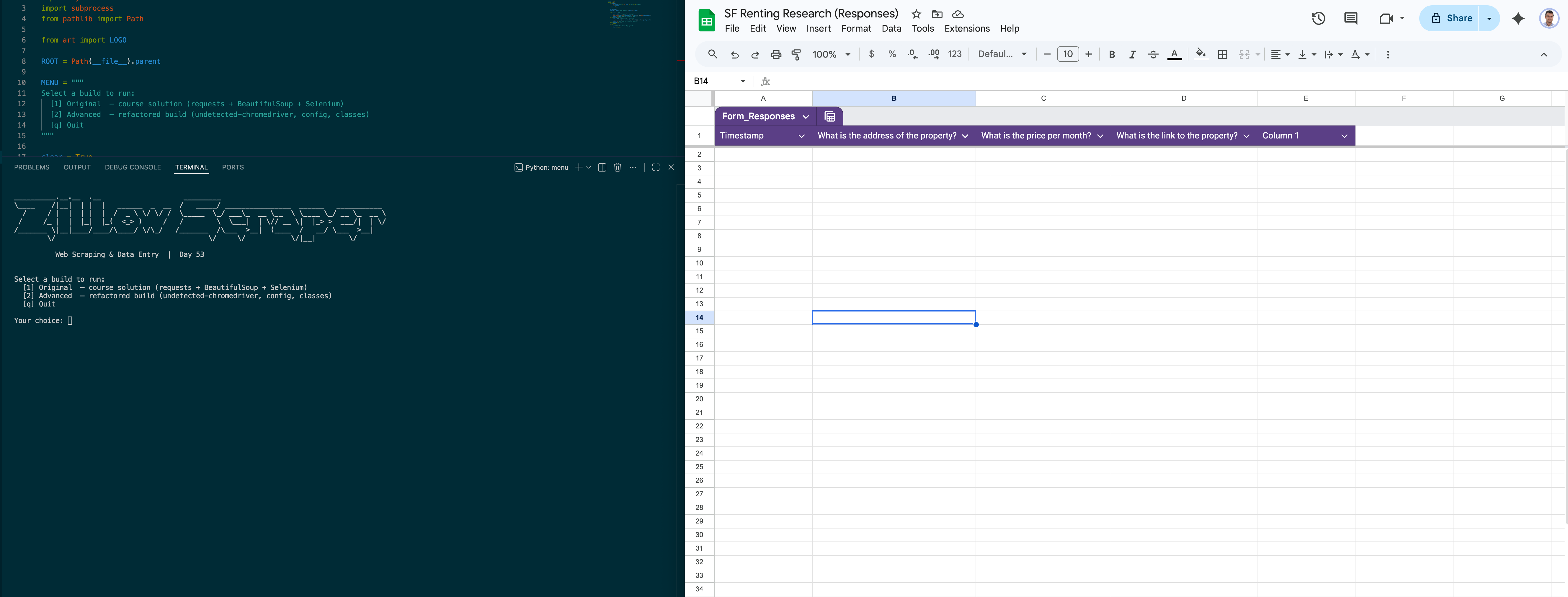1568x597 pixels.
Task: Open the Extensions menu
Action: pyautogui.click(x=967, y=29)
